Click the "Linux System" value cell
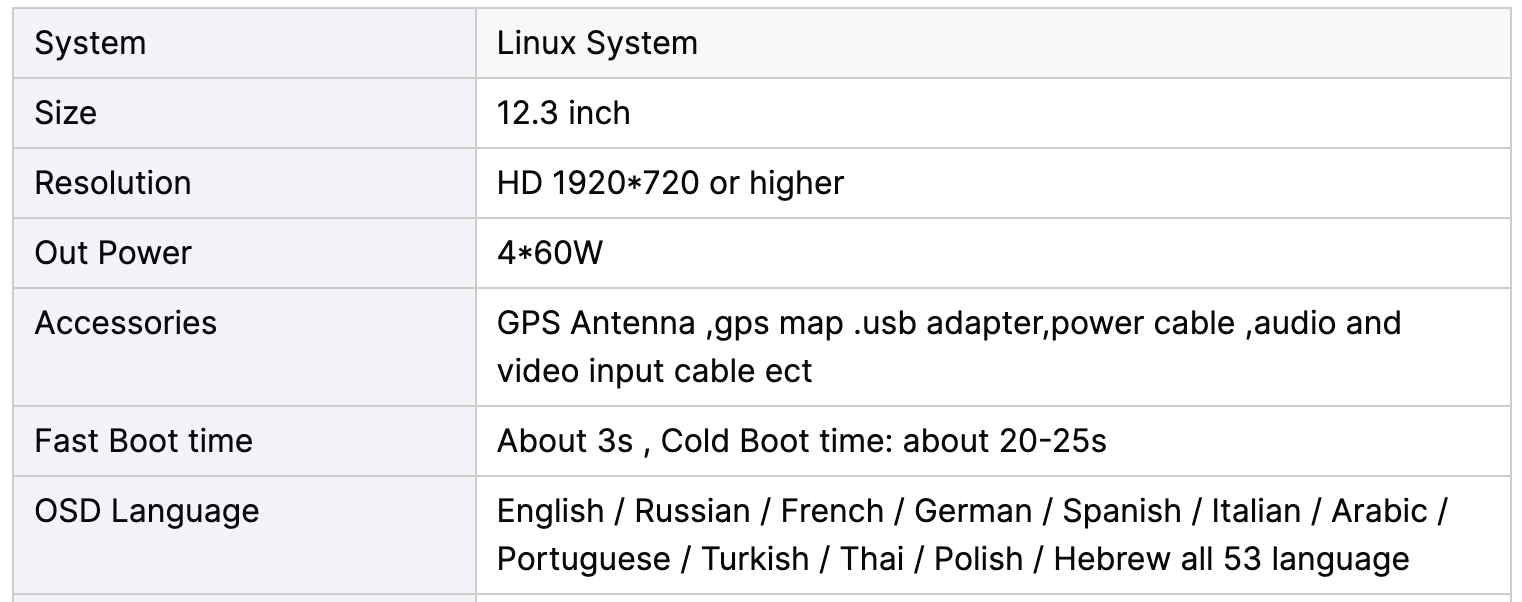The width and height of the screenshot is (1522, 602). [597, 44]
